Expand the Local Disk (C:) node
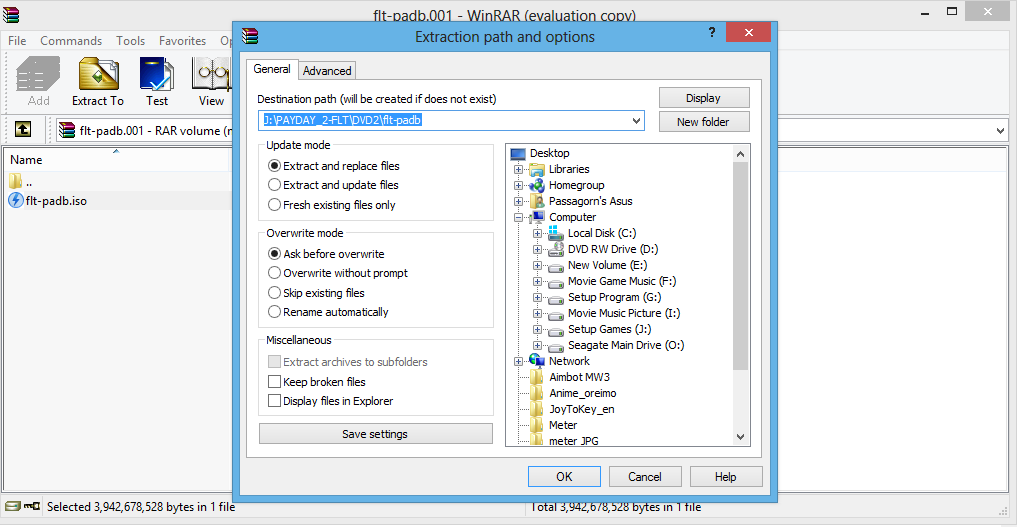 [x=537, y=233]
